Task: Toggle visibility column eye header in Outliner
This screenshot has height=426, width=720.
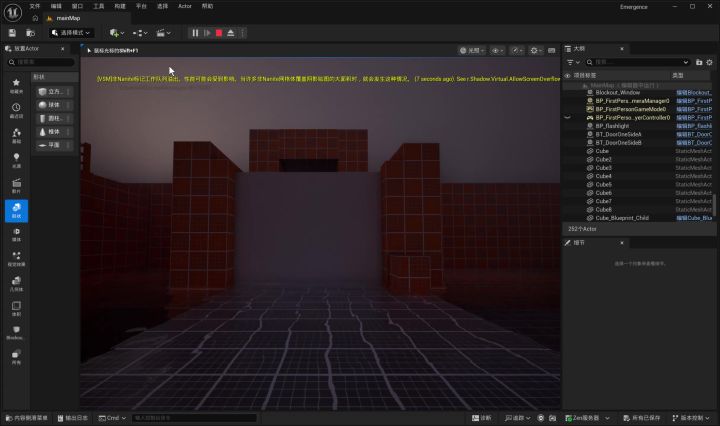Action: (x=568, y=75)
